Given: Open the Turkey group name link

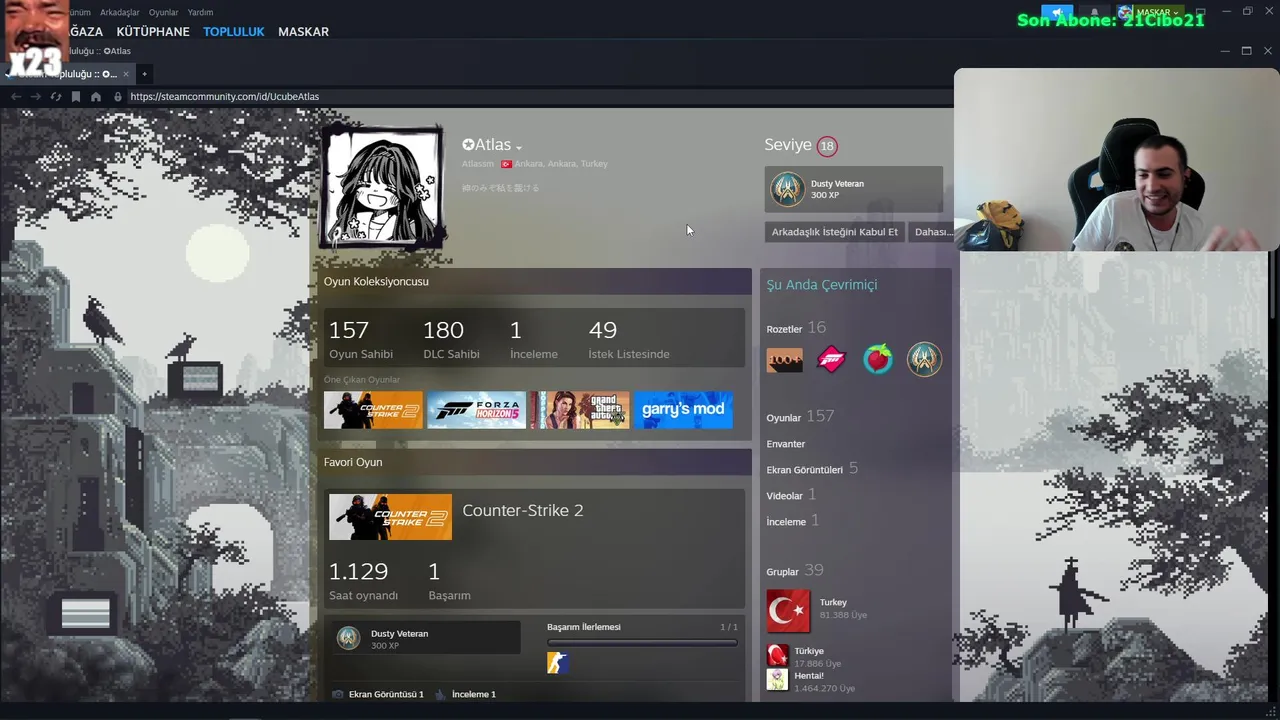Looking at the screenshot, I should click(x=833, y=603).
